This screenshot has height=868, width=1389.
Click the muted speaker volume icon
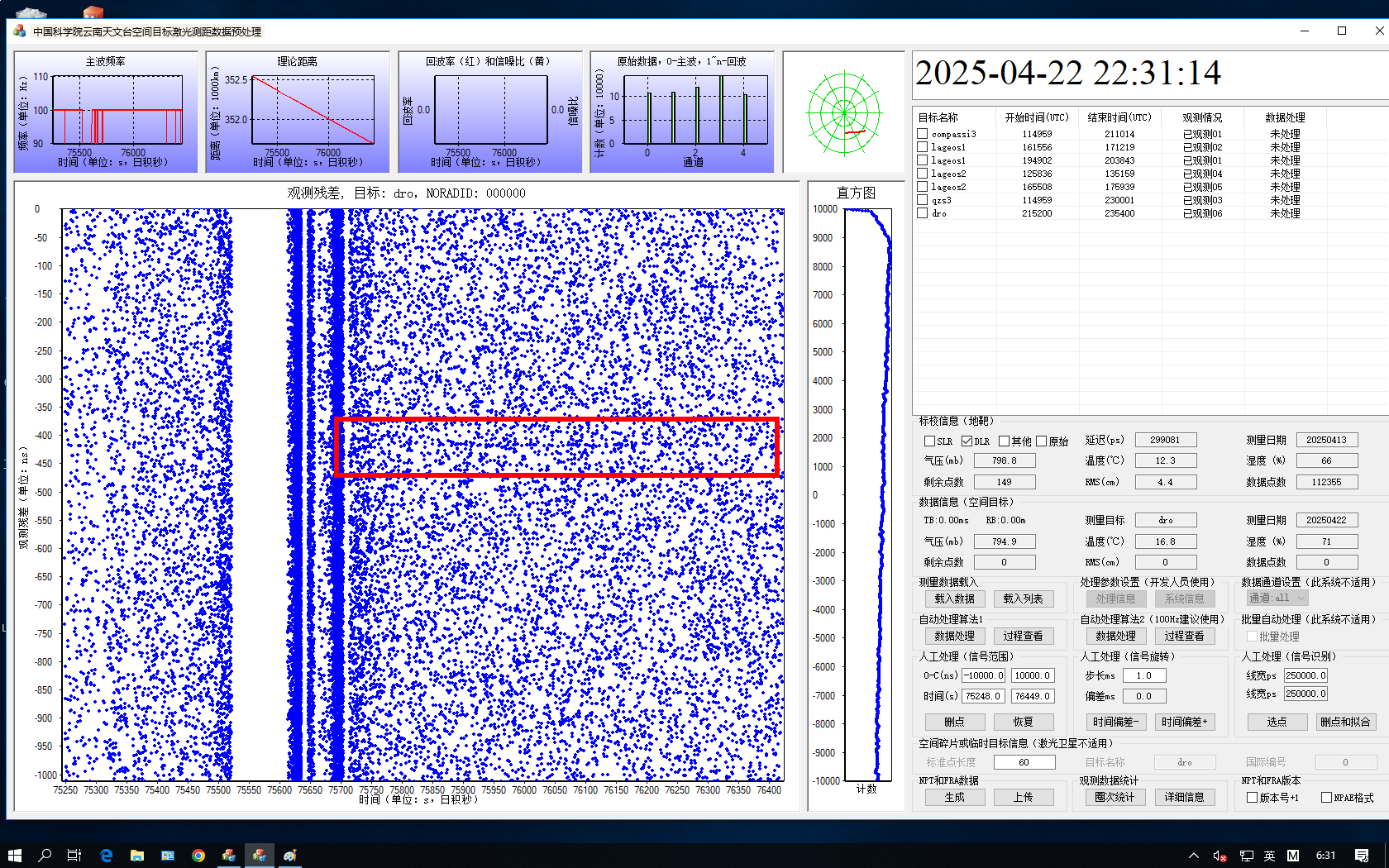1220,856
